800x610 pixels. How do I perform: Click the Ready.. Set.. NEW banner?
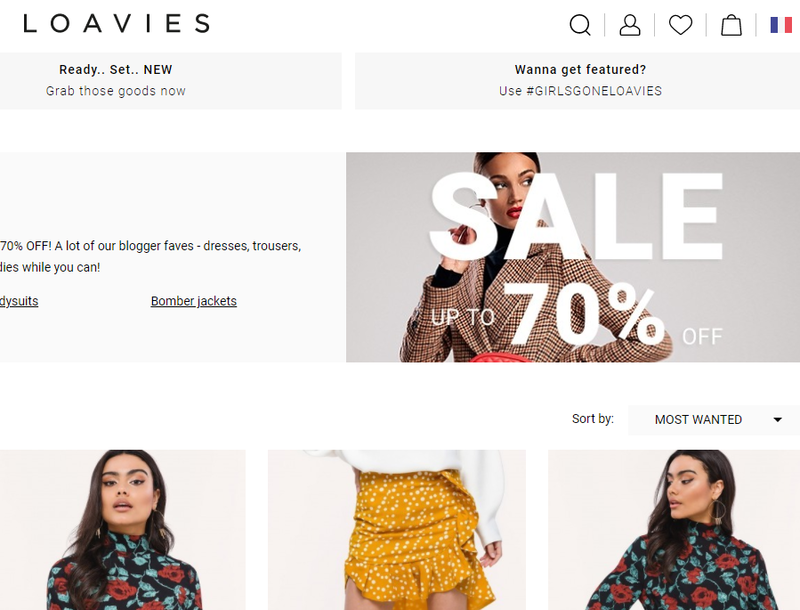[x=170, y=81]
